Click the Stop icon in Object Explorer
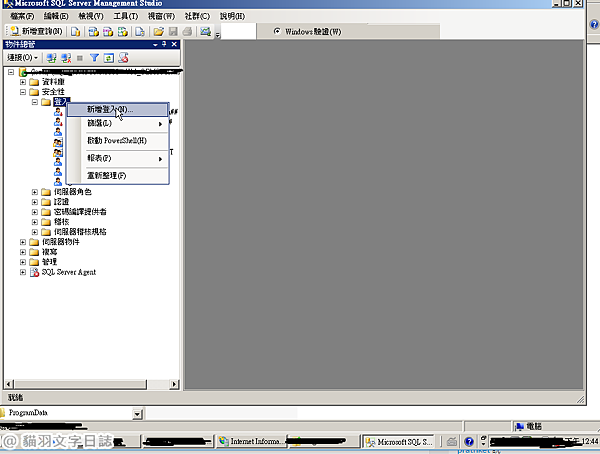The image size is (600, 454). [80, 58]
